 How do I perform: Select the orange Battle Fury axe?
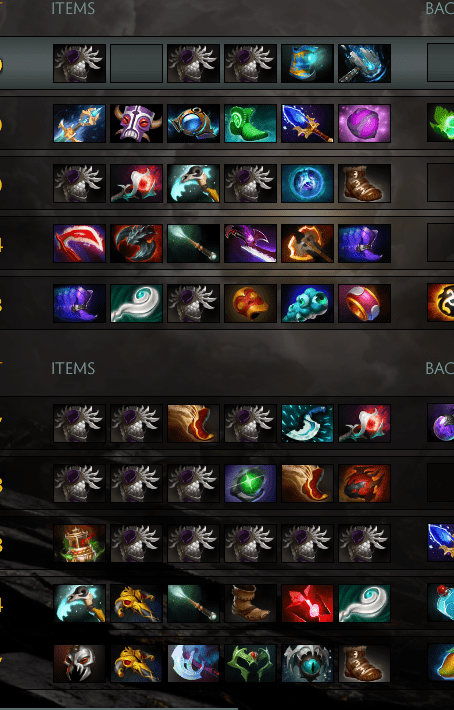[x=307, y=244]
